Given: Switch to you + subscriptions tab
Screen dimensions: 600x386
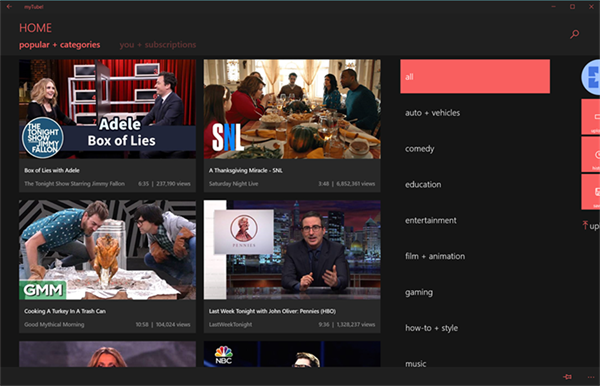Looking at the screenshot, I should coord(158,45).
